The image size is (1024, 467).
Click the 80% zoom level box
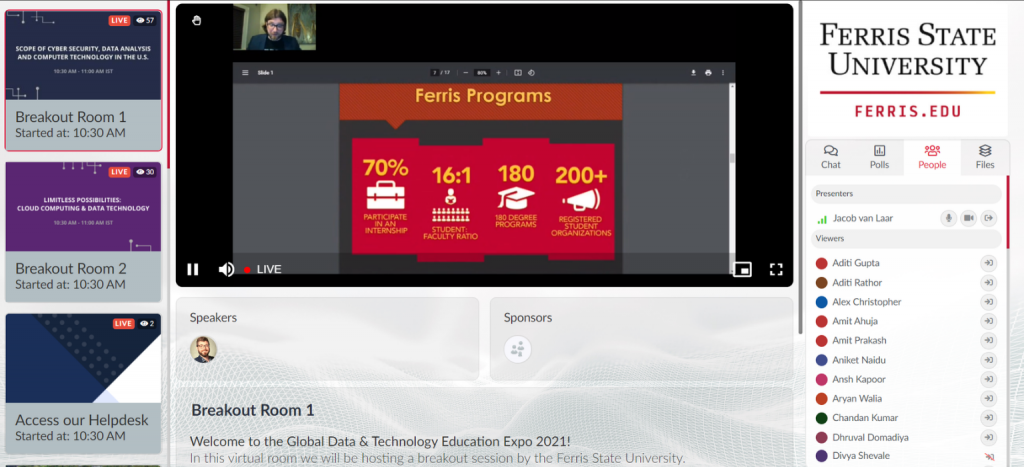coord(483,72)
